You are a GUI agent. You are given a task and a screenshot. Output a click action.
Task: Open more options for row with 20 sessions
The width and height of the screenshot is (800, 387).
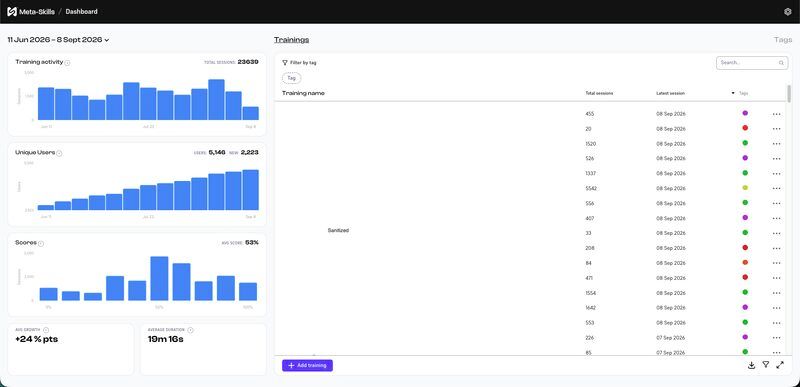pyautogui.click(x=777, y=129)
